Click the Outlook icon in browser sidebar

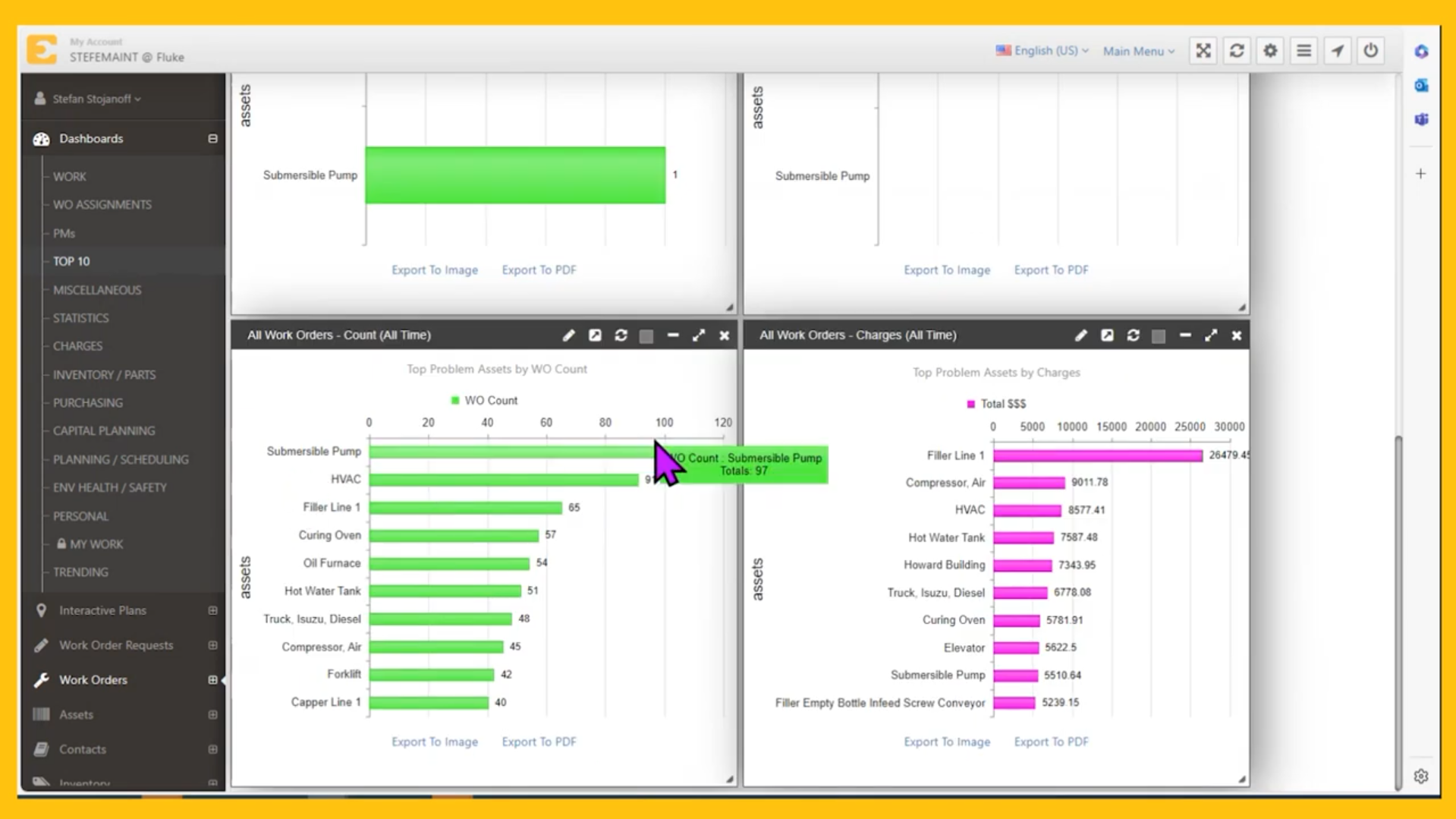click(x=1421, y=85)
